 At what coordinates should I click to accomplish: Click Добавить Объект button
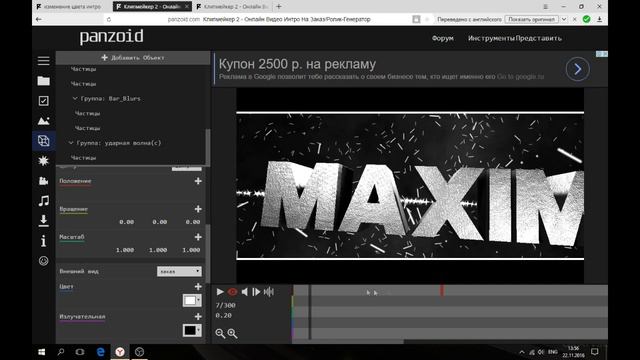133,58
